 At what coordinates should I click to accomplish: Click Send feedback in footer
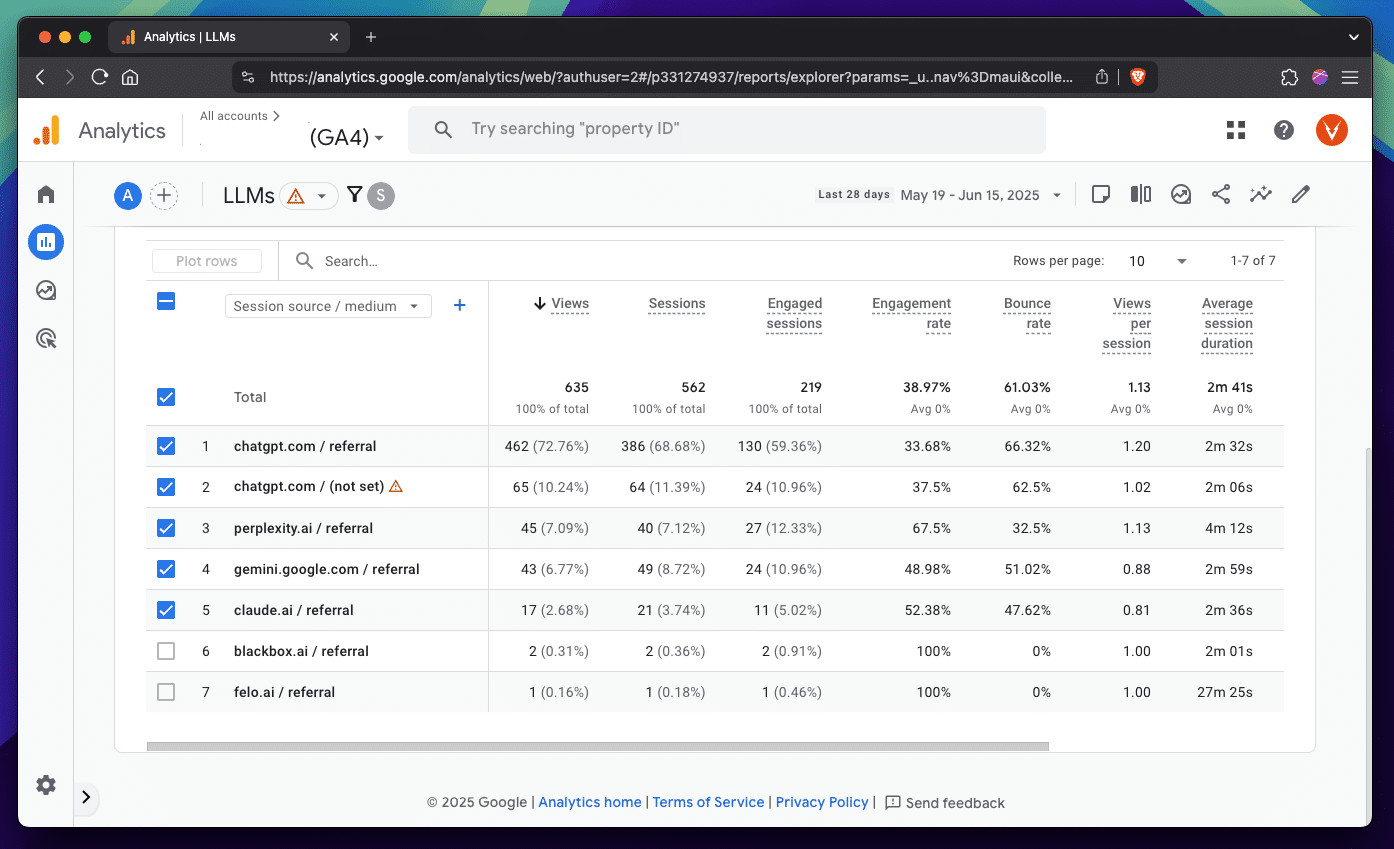[x=945, y=803]
